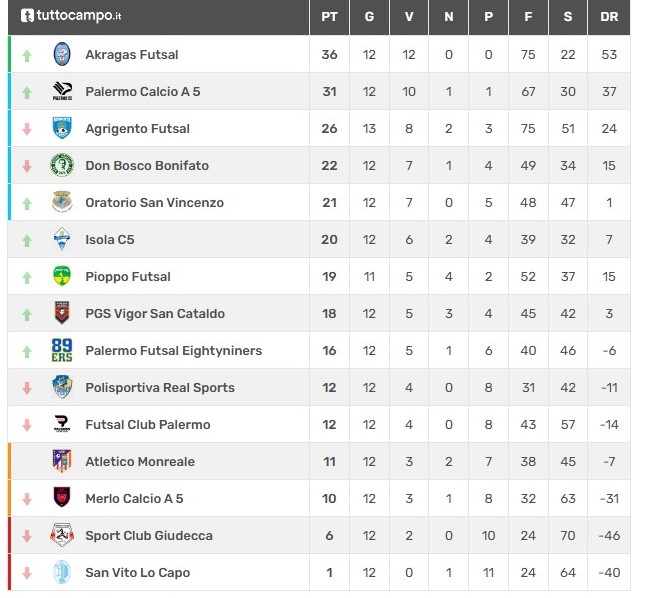Viewport: 647px width, 598px height.
Task: Open the Futsal Club Palermo link
Action: tap(148, 425)
